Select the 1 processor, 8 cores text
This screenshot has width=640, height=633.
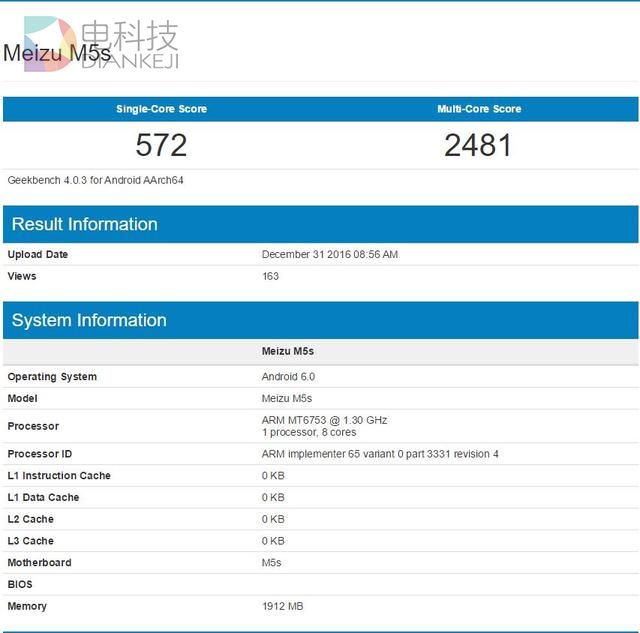[x=309, y=432]
